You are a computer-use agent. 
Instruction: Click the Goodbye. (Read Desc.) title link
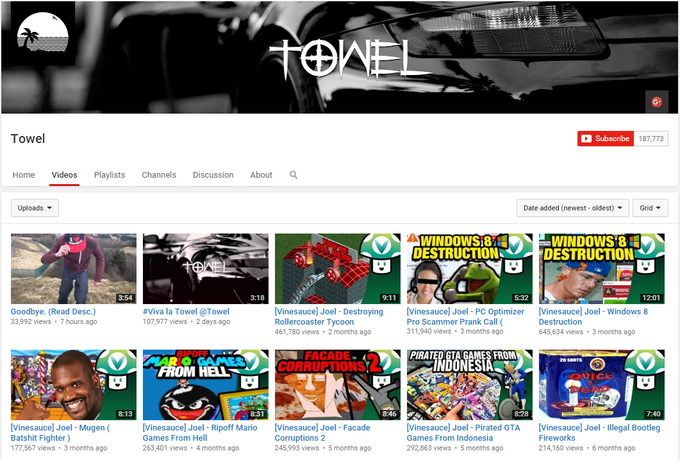click(x=53, y=311)
